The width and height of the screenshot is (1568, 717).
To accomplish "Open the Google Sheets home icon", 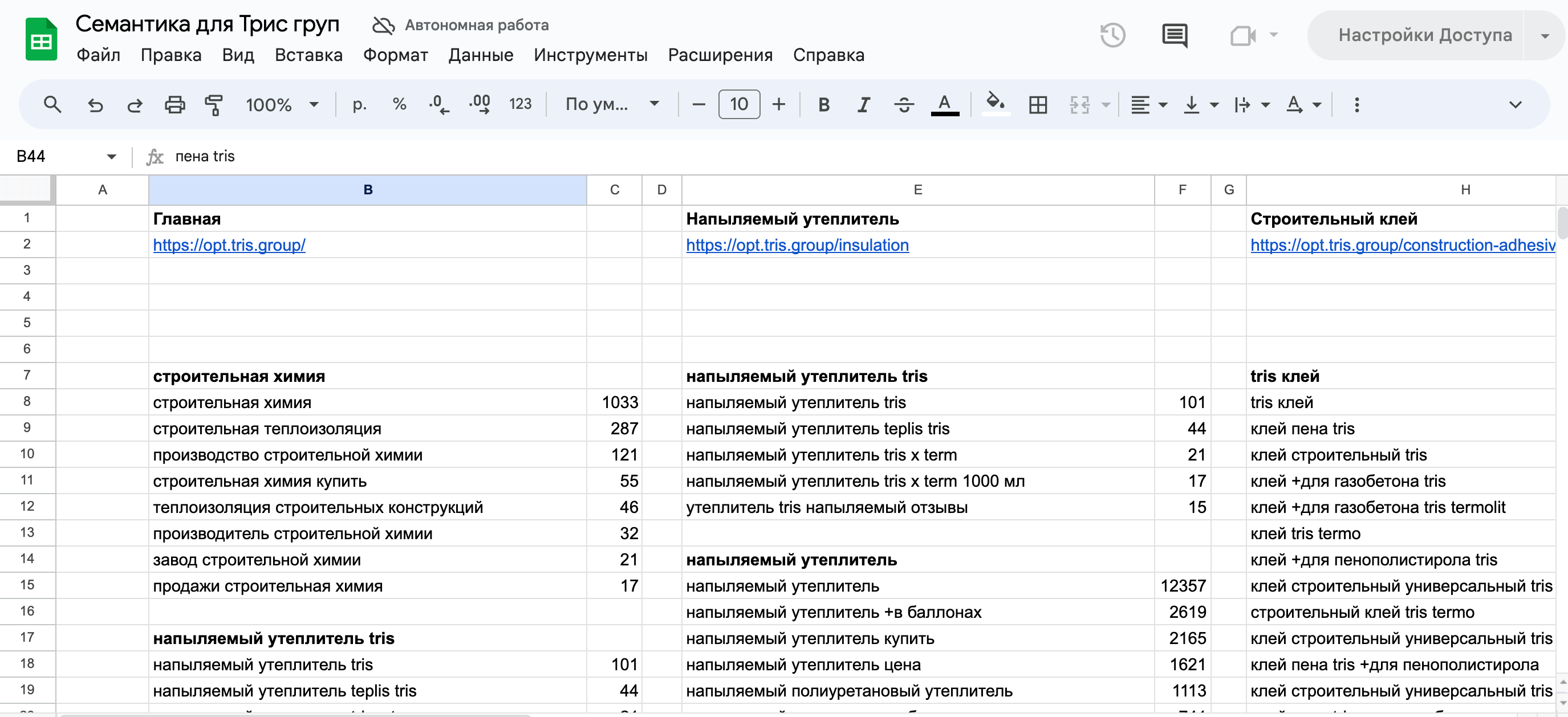I will pyautogui.click(x=41, y=39).
